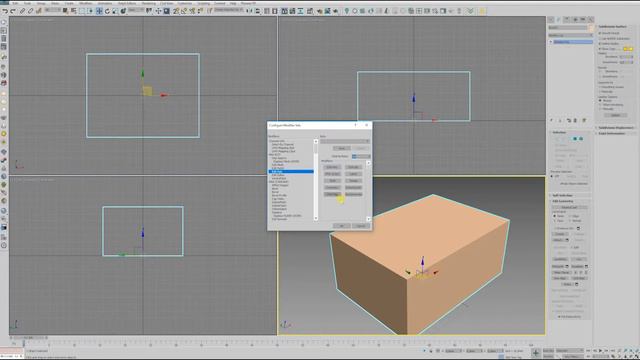Screen dimensions: 640x360
Task: Open the reference coordinate system dropdown
Action: (x=136, y=10)
